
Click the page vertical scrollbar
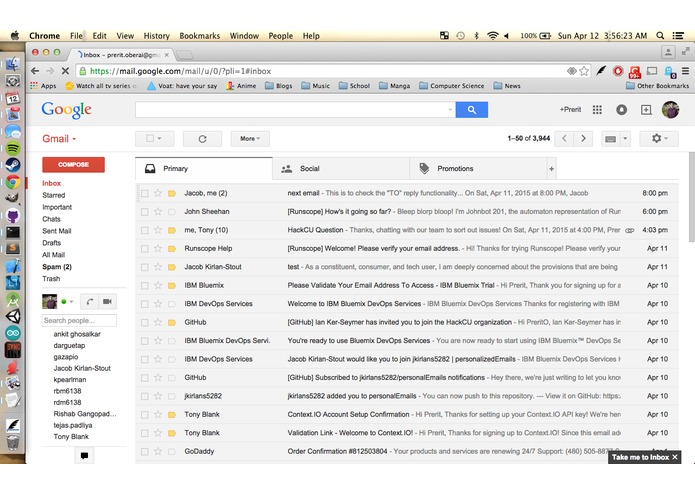(x=691, y=197)
